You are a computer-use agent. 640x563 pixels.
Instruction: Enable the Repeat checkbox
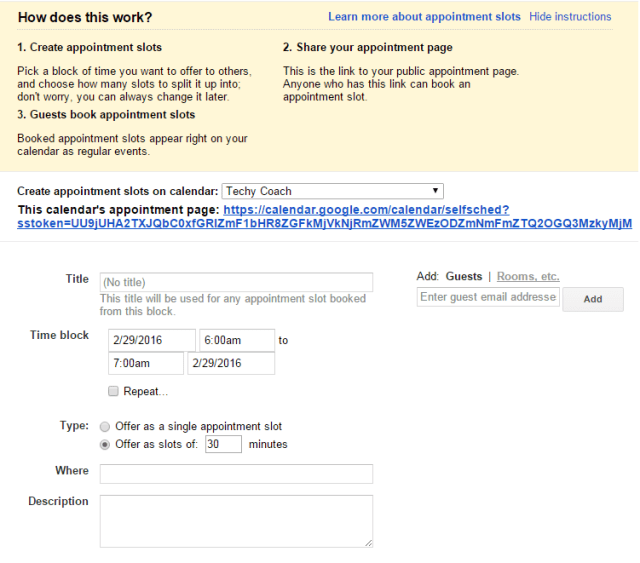click(114, 391)
